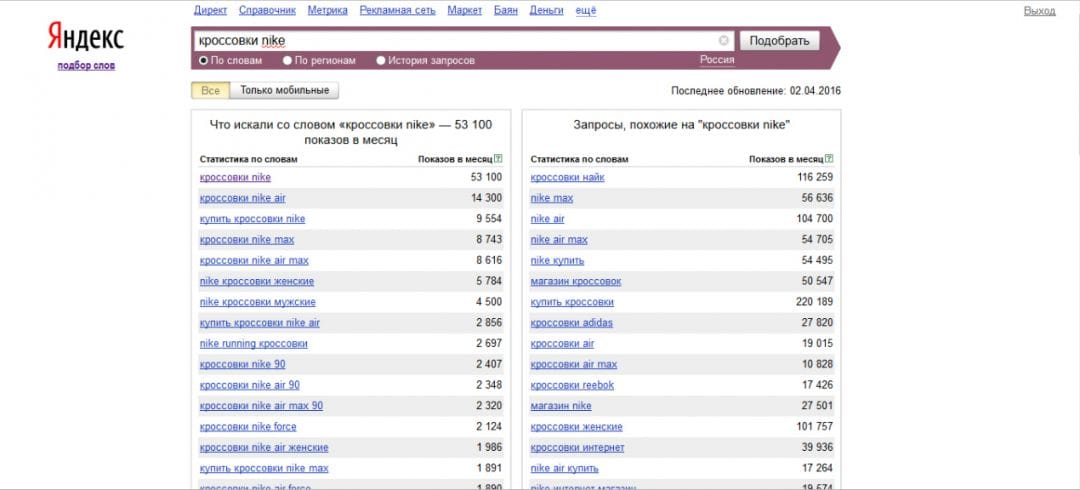
Task: Open the Баян menu link
Action: [506, 10]
